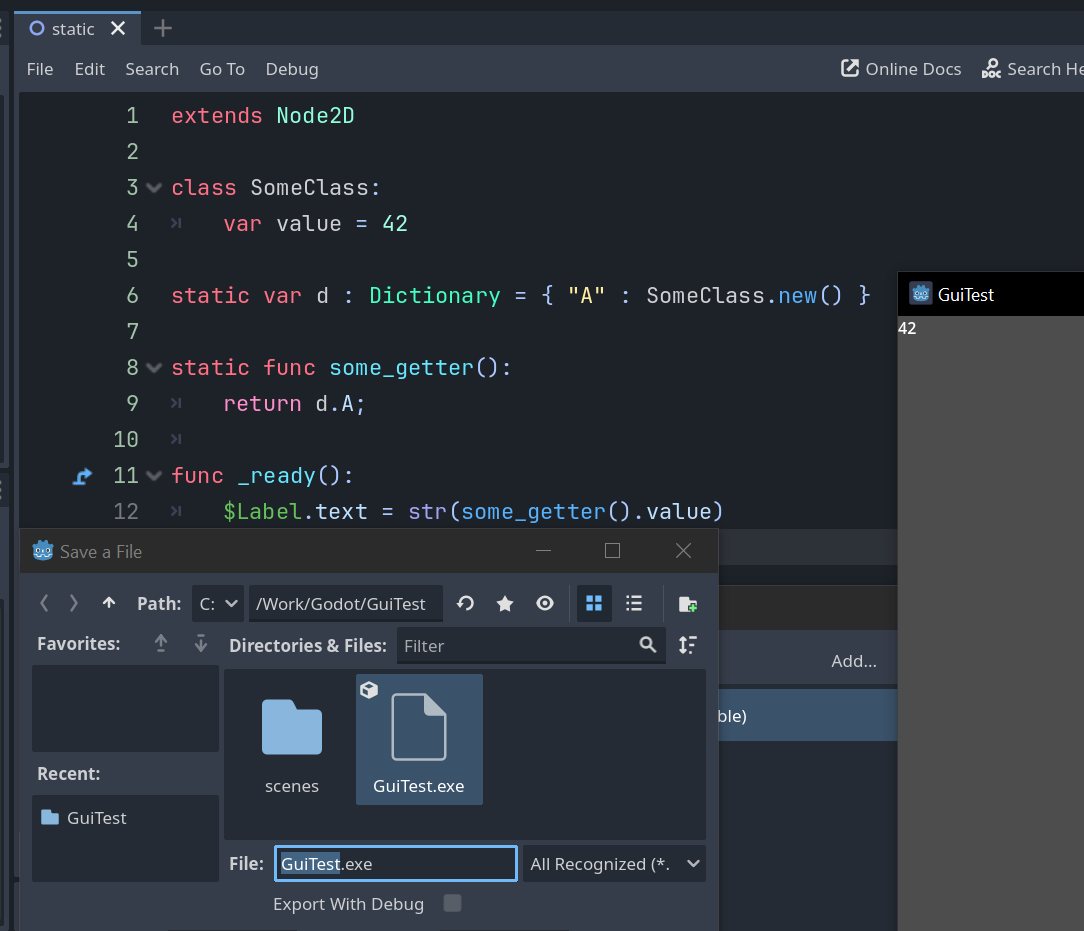The height and width of the screenshot is (931, 1084).
Task: Open the Online Docs link
Action: click(901, 69)
